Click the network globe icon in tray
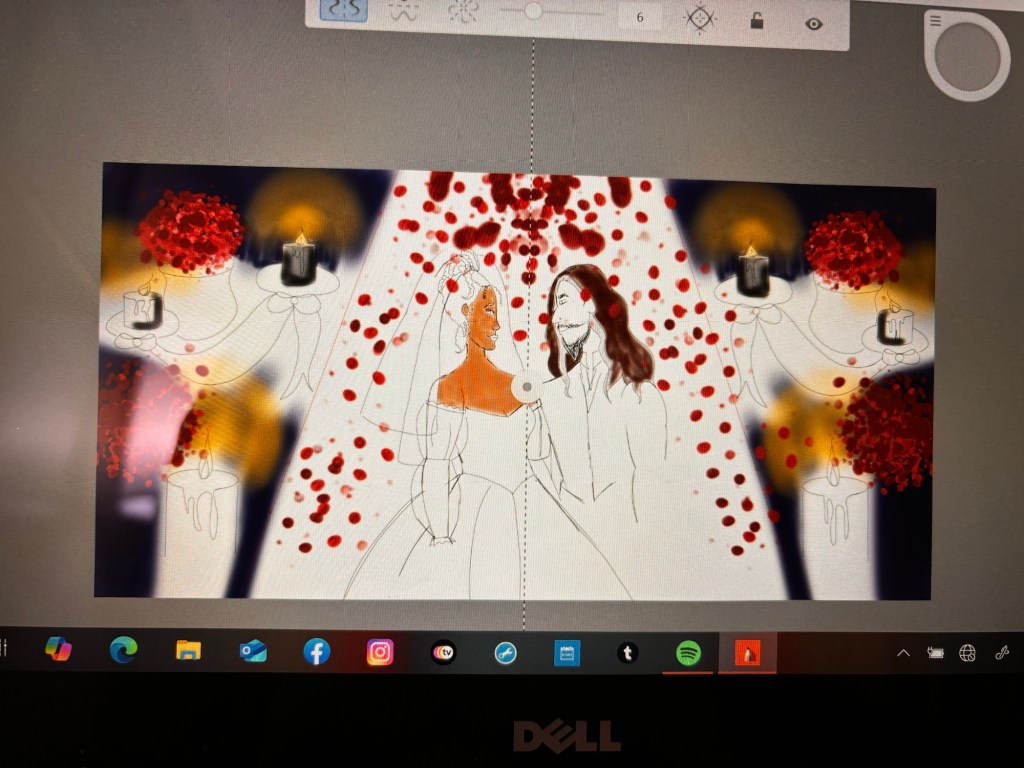This screenshot has width=1024, height=768. [967, 653]
